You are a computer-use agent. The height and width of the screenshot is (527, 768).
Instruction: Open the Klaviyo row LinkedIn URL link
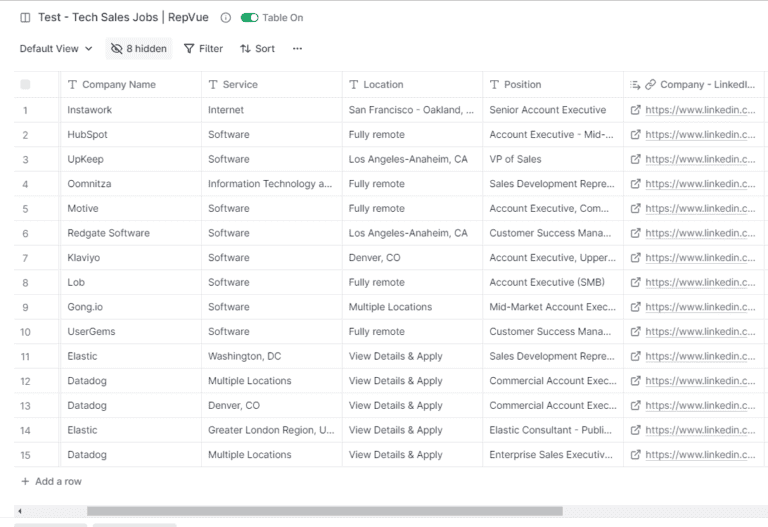tap(700, 258)
